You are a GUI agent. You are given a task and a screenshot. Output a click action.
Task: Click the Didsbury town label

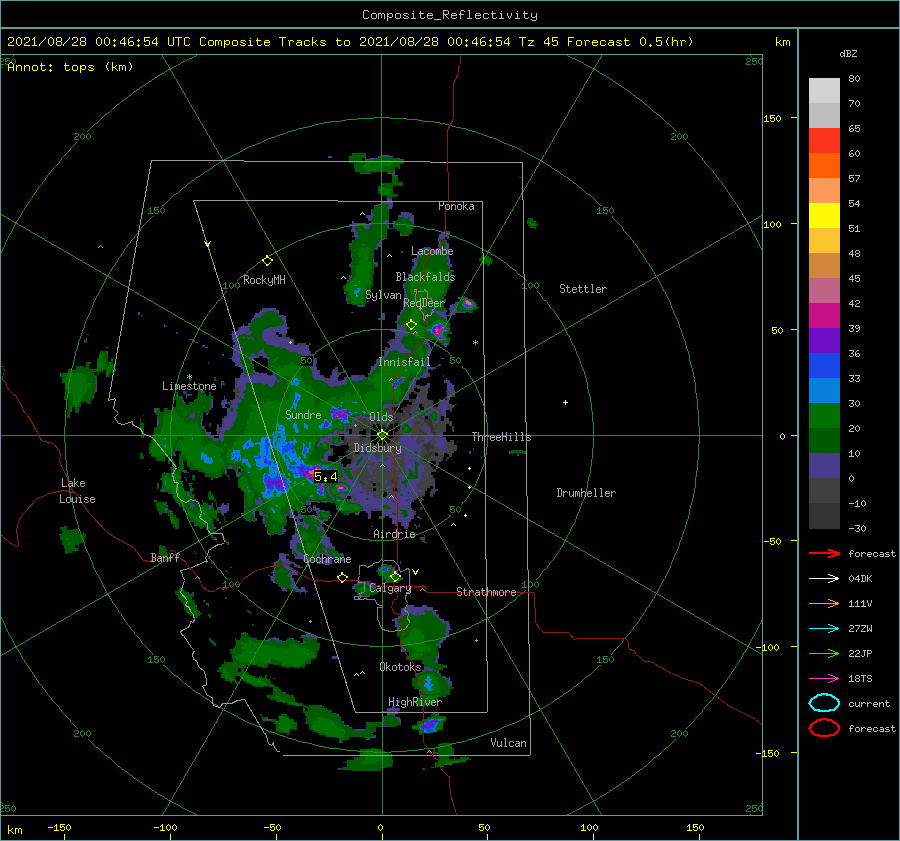tap(377, 448)
